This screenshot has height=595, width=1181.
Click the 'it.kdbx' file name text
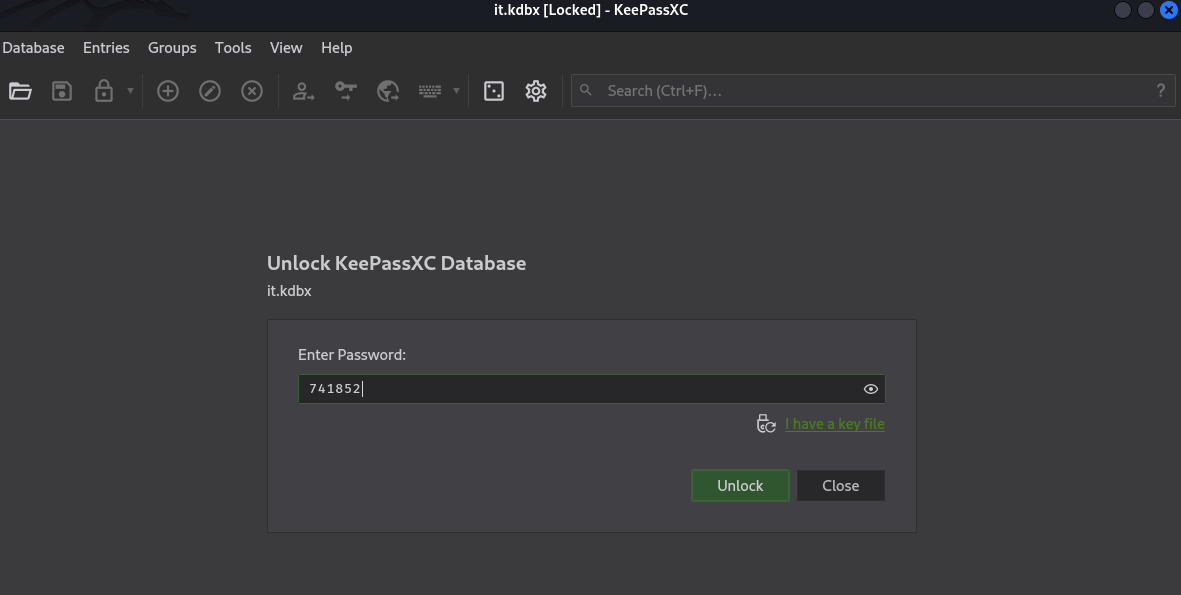[289, 291]
